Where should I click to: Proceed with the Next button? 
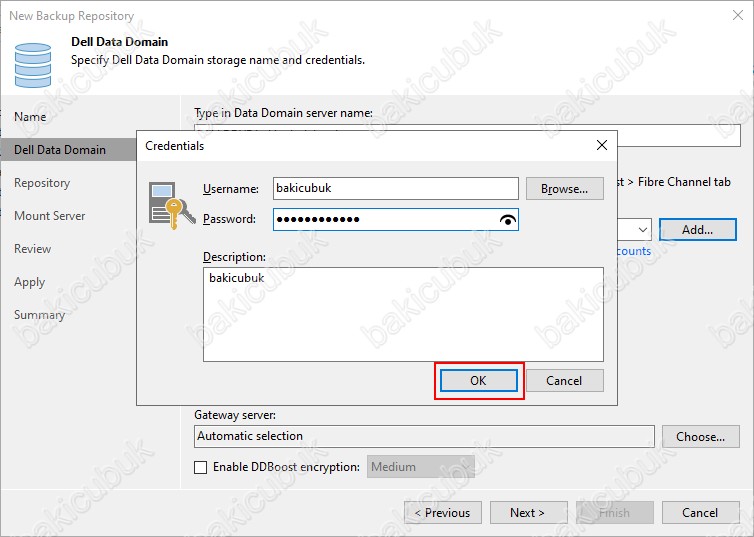528,513
